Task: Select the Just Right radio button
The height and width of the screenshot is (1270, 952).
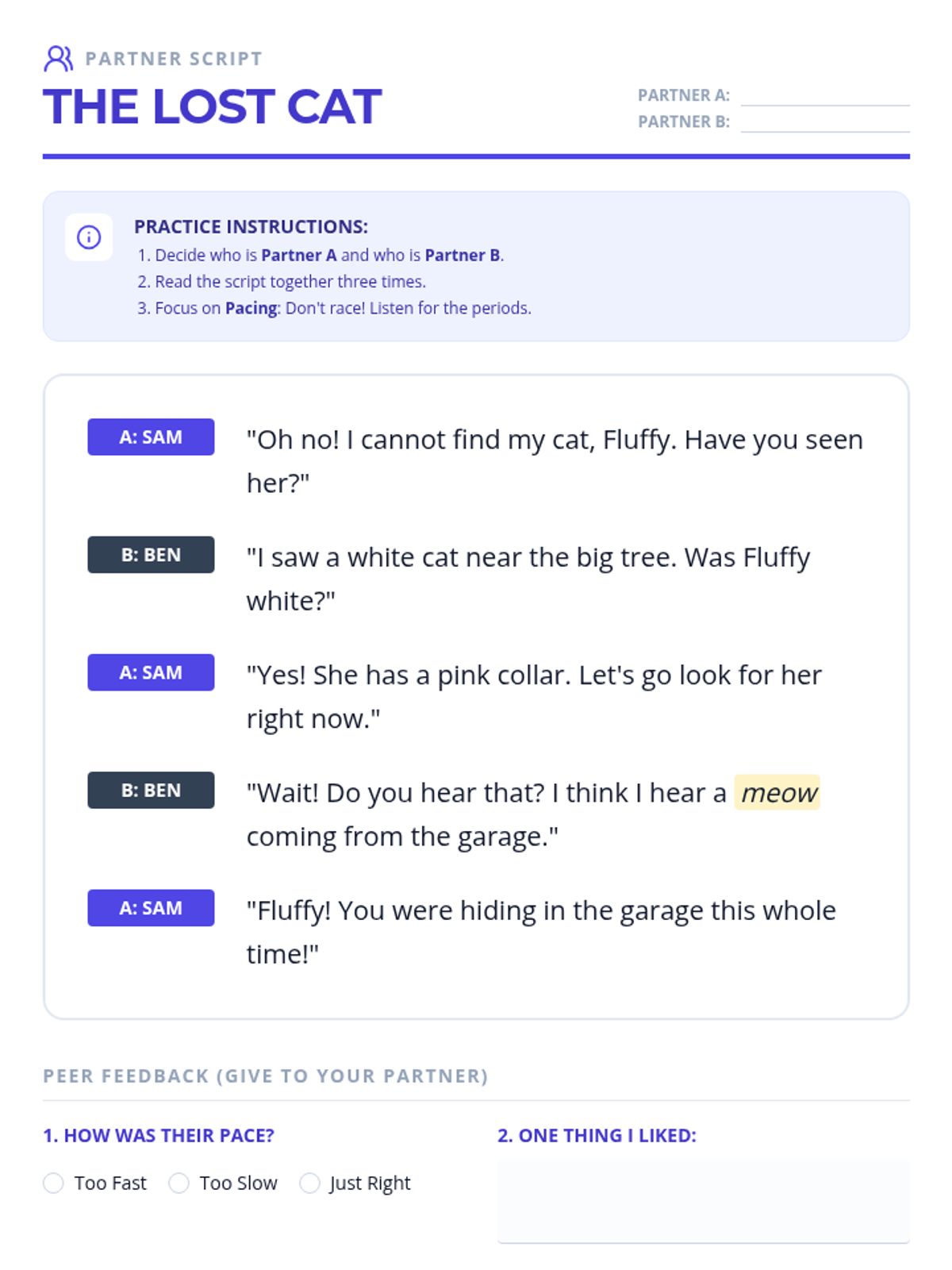Action: coord(309,1183)
